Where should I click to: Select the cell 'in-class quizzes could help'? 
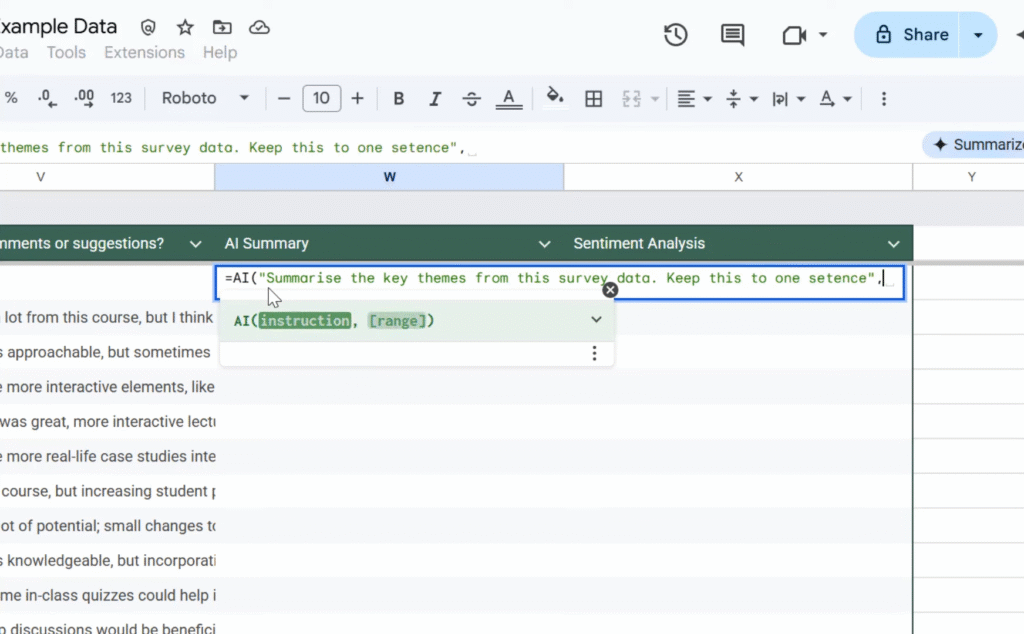[x=107, y=595]
